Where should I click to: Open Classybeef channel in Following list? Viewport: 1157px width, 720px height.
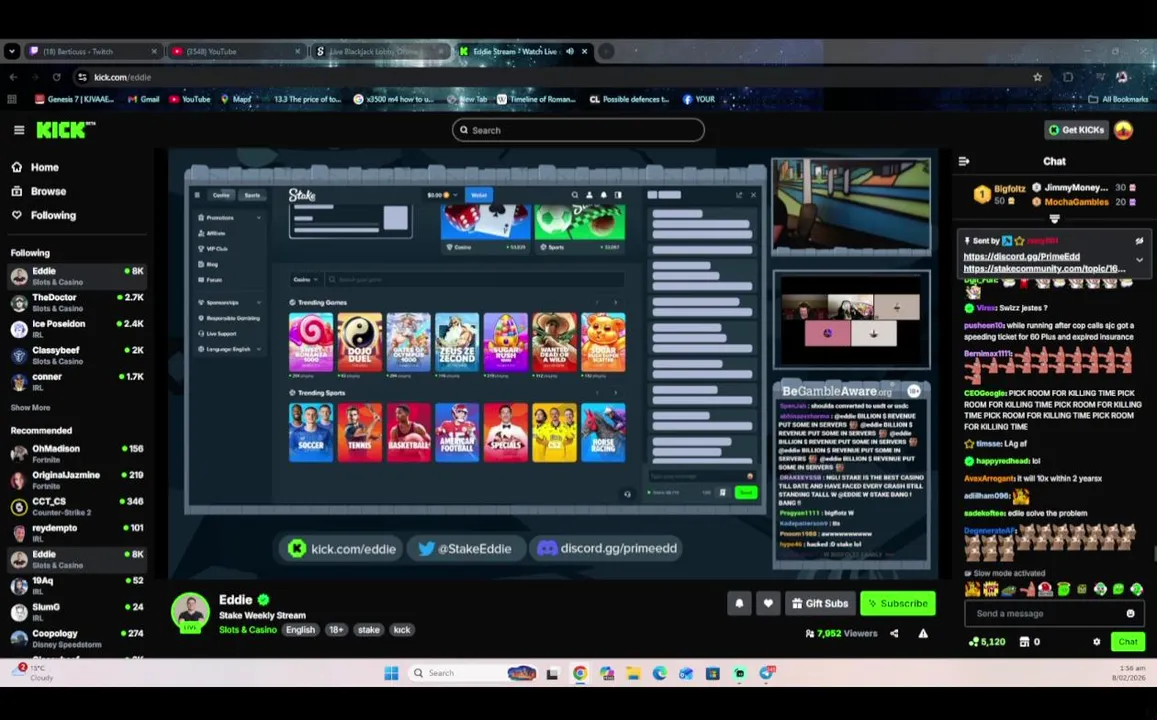coord(77,356)
